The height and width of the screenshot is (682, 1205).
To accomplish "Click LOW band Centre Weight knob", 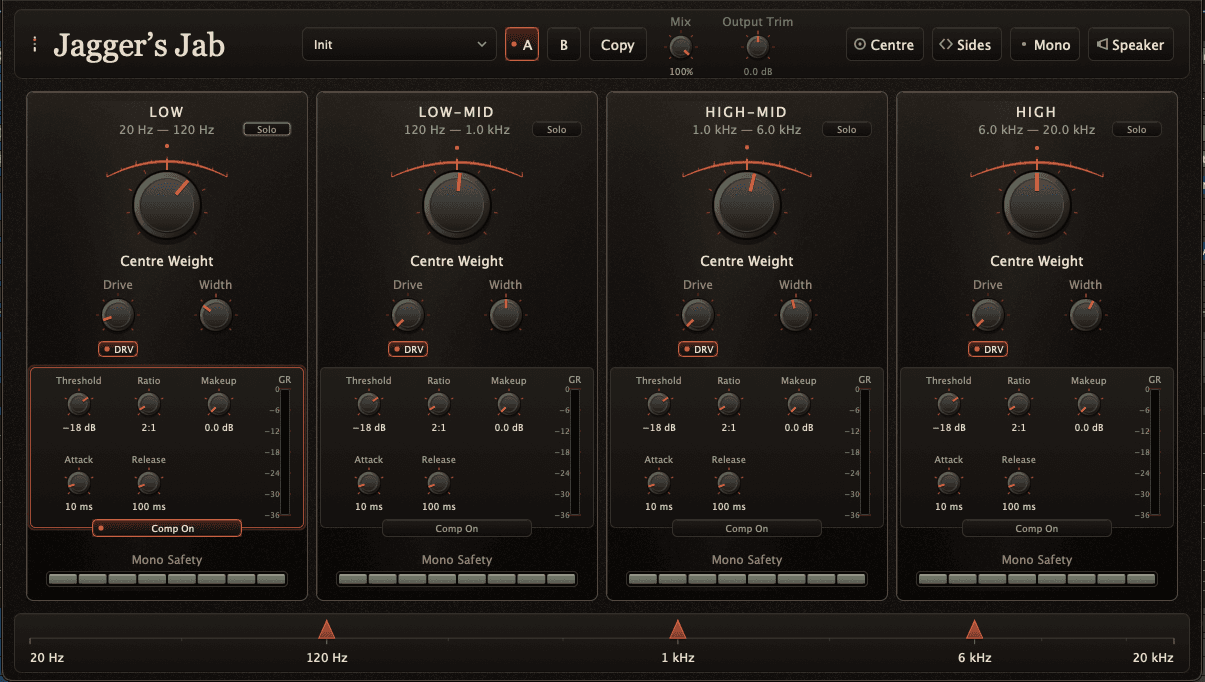I will tap(167, 204).
